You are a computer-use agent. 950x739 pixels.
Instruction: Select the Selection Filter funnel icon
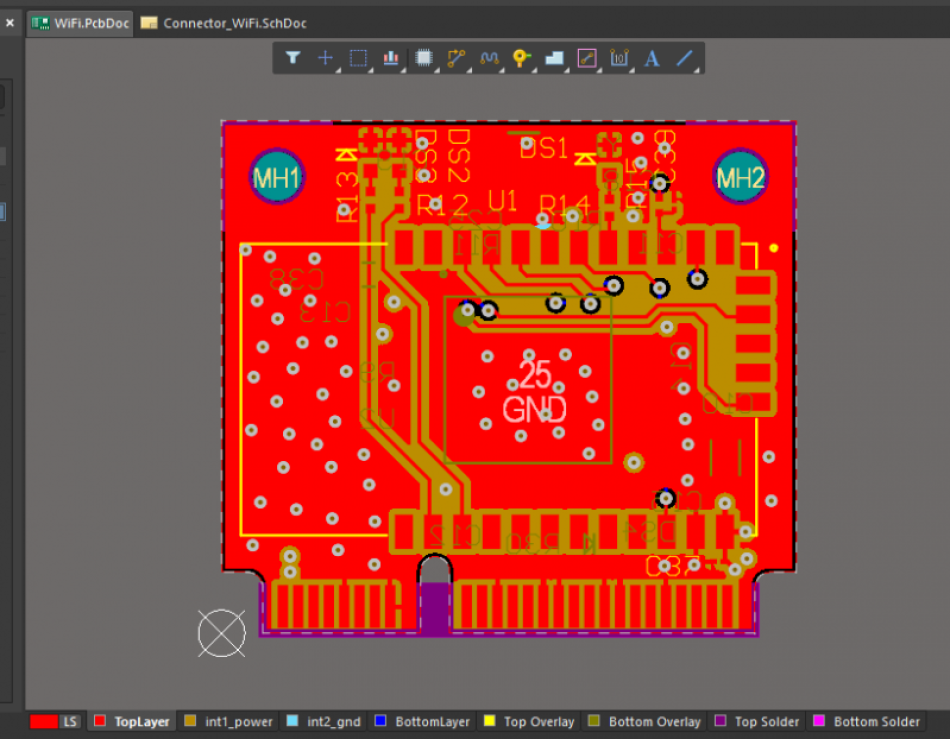click(x=293, y=58)
